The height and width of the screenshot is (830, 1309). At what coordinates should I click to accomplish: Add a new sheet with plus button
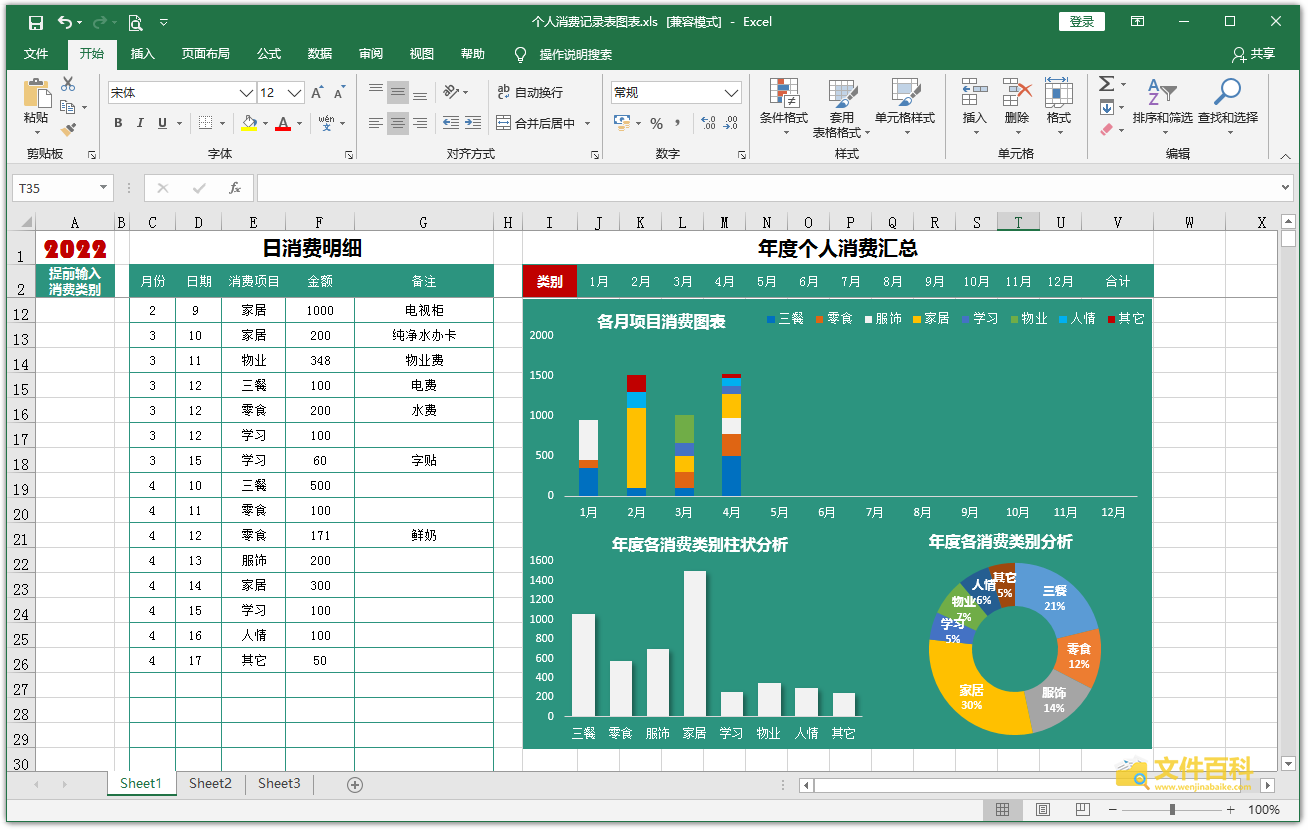[355, 785]
